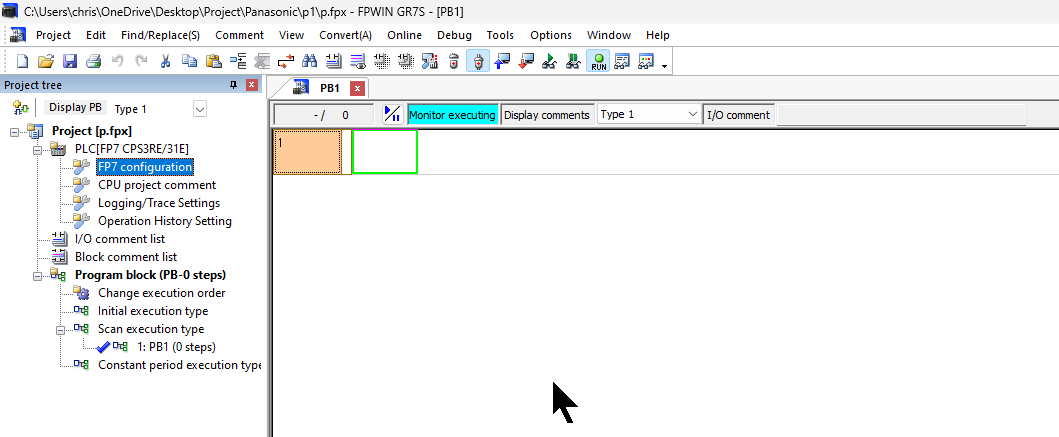
Task: Open the View menu
Action: pos(291,35)
